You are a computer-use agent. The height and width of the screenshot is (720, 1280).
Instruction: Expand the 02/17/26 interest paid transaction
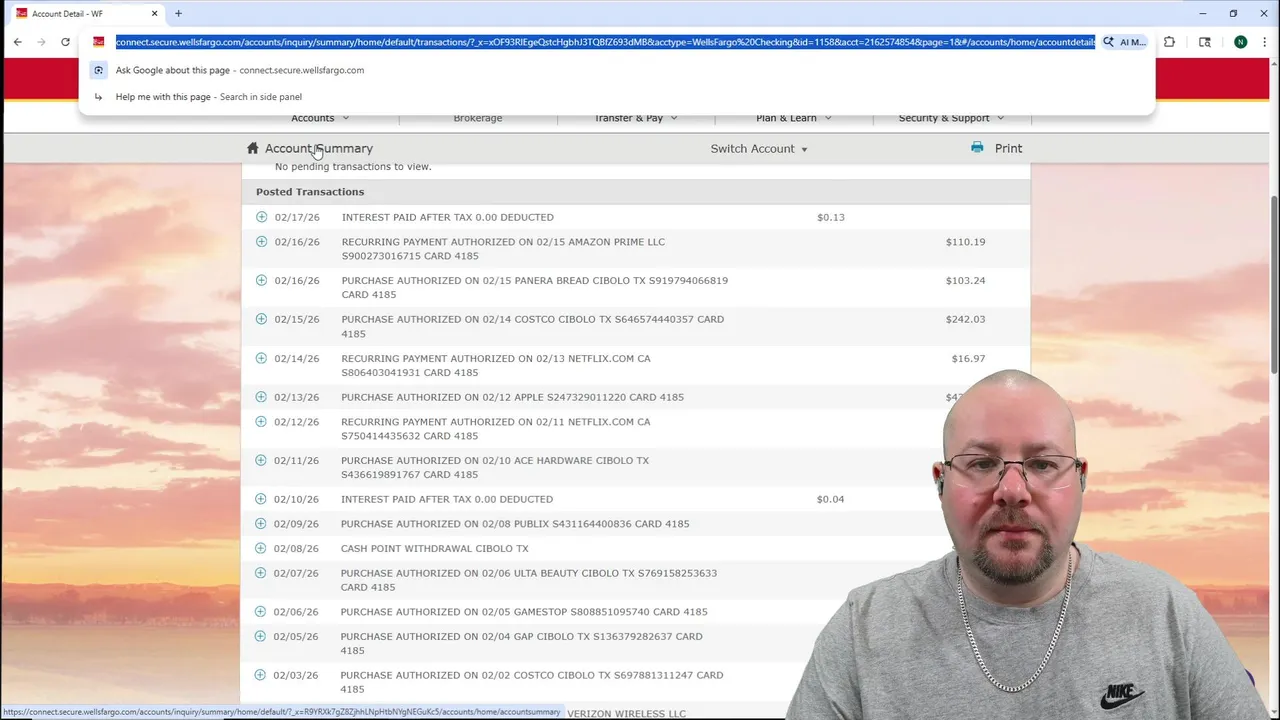(x=261, y=217)
